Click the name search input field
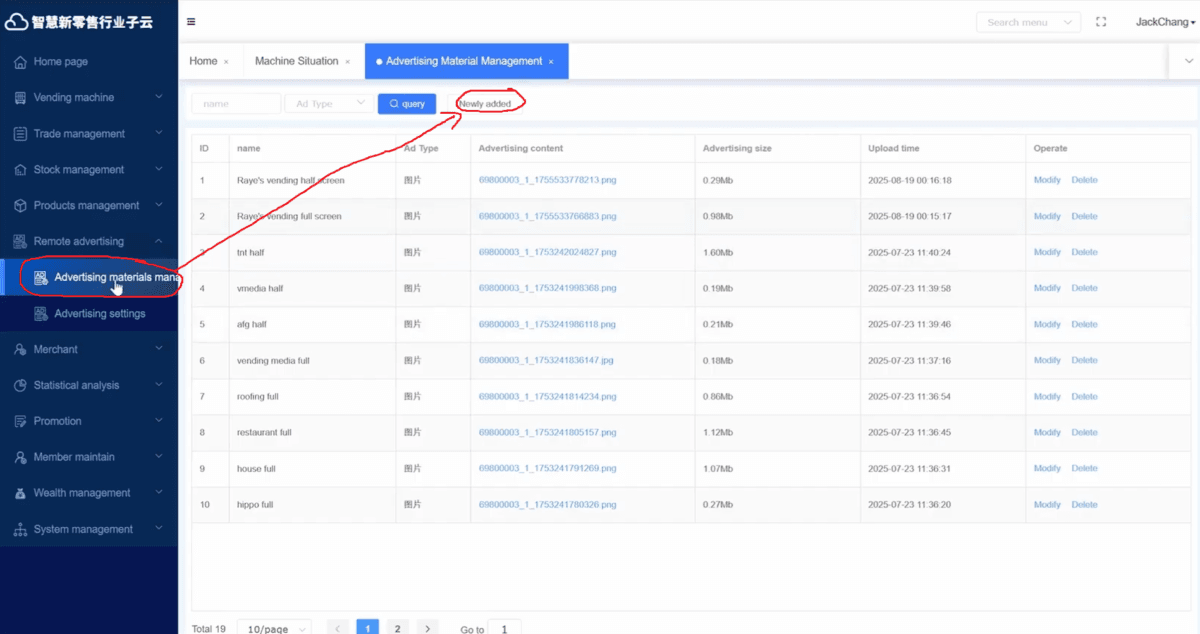The image size is (1200, 634). [x=236, y=104]
